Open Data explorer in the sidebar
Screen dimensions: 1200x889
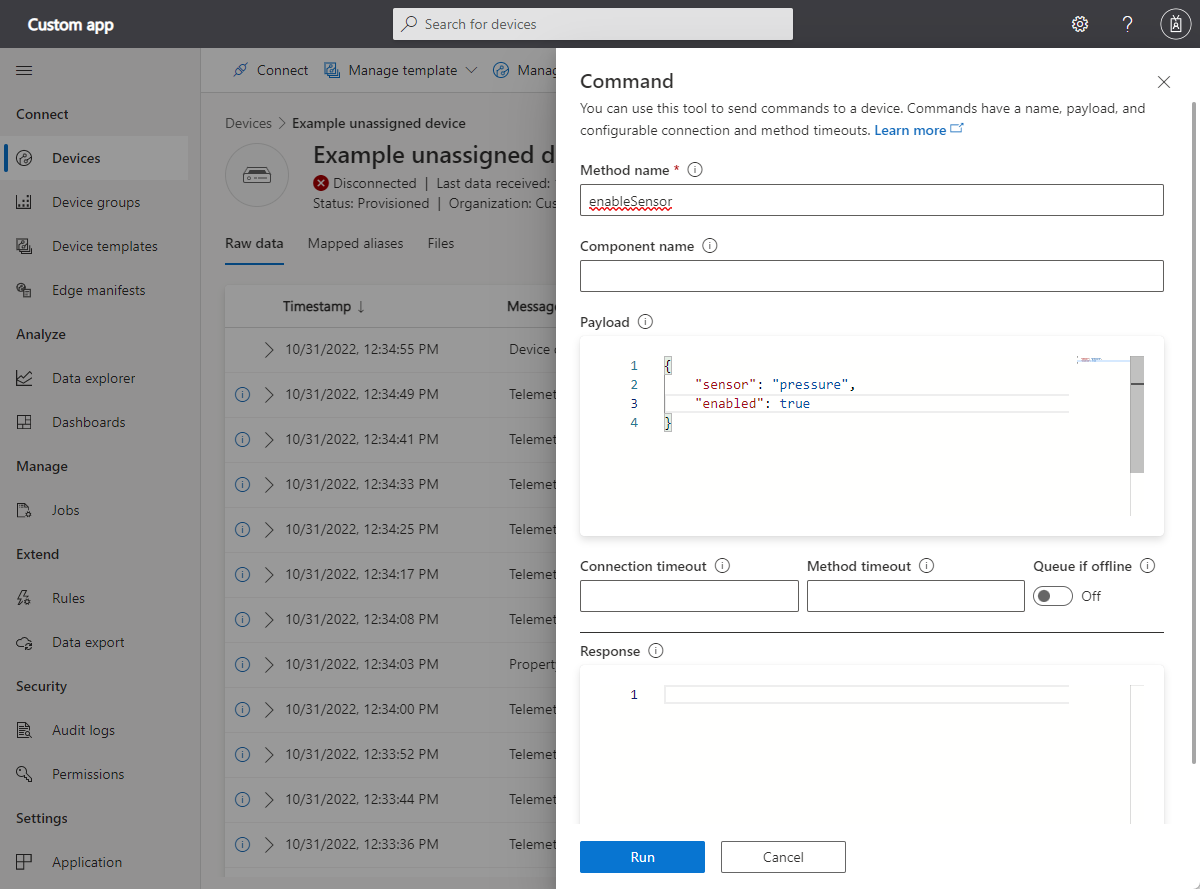(93, 378)
